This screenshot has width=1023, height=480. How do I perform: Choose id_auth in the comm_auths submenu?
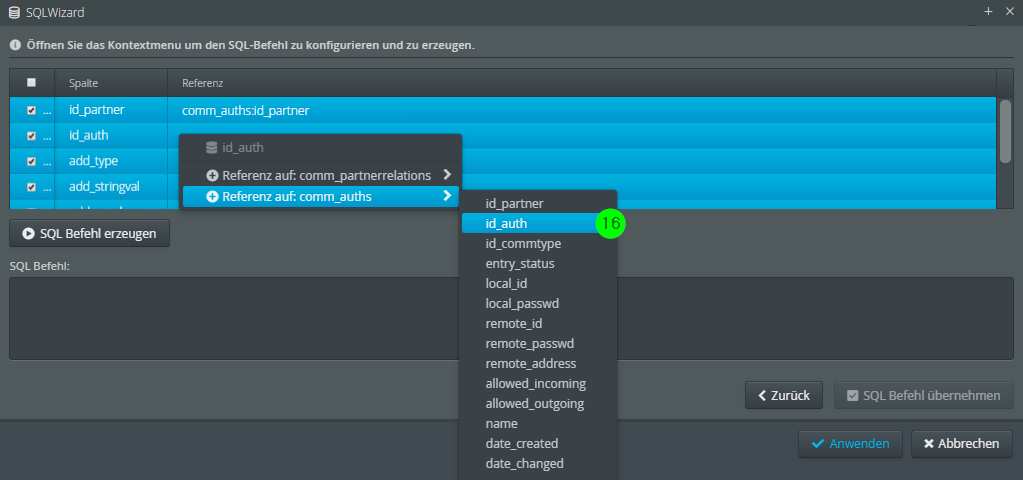[x=539, y=224]
